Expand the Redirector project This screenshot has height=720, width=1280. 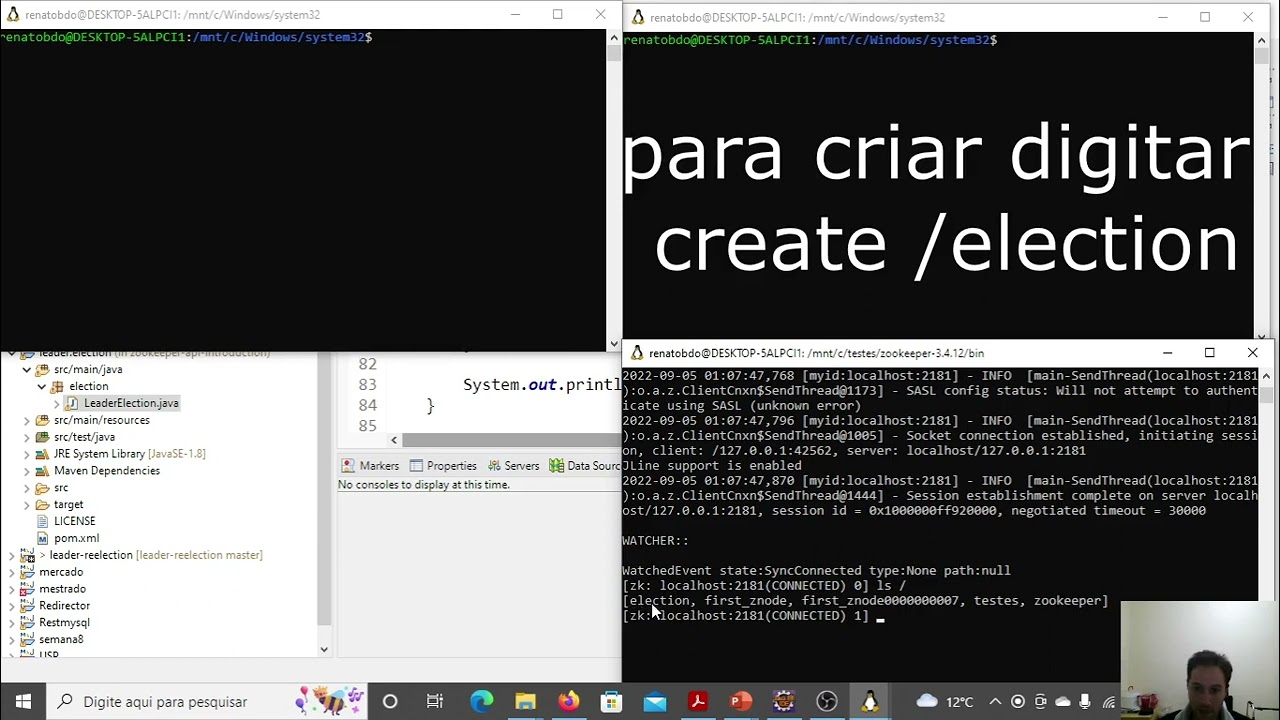coord(12,606)
